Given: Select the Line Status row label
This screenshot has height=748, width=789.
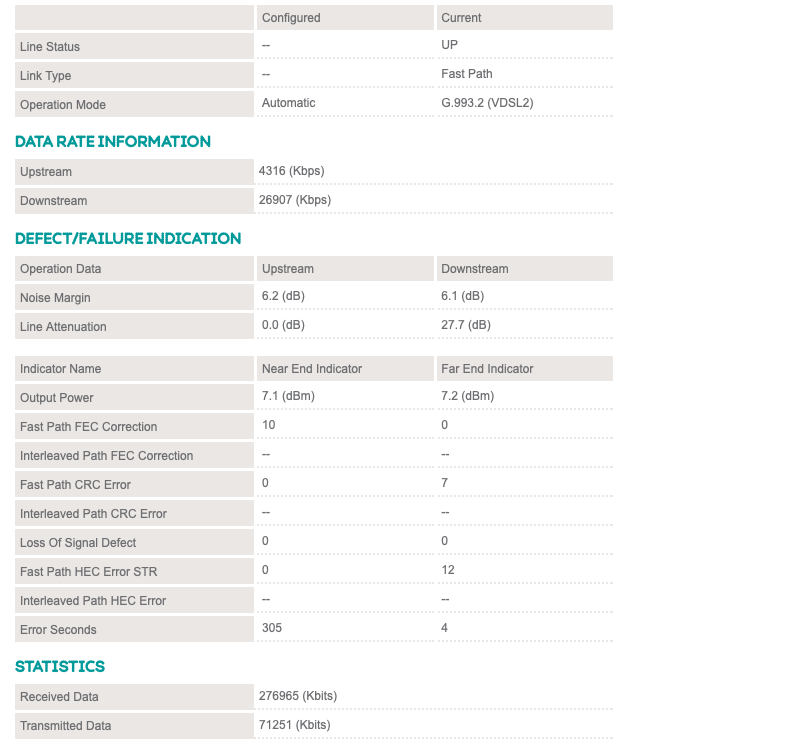Looking at the screenshot, I should pos(50,47).
